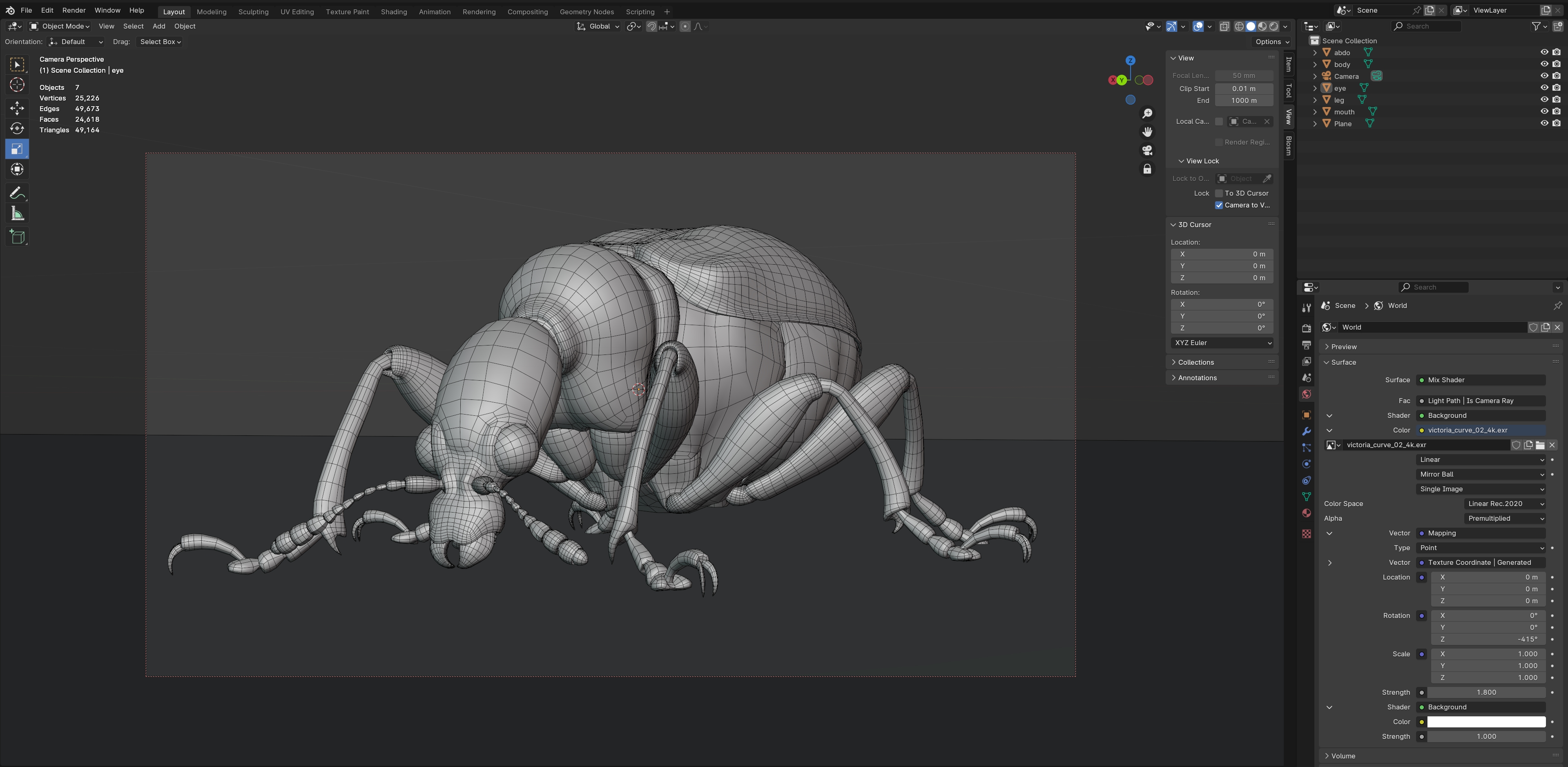The height and width of the screenshot is (767, 1568).
Task: Open the Render menu
Action: coord(74,10)
